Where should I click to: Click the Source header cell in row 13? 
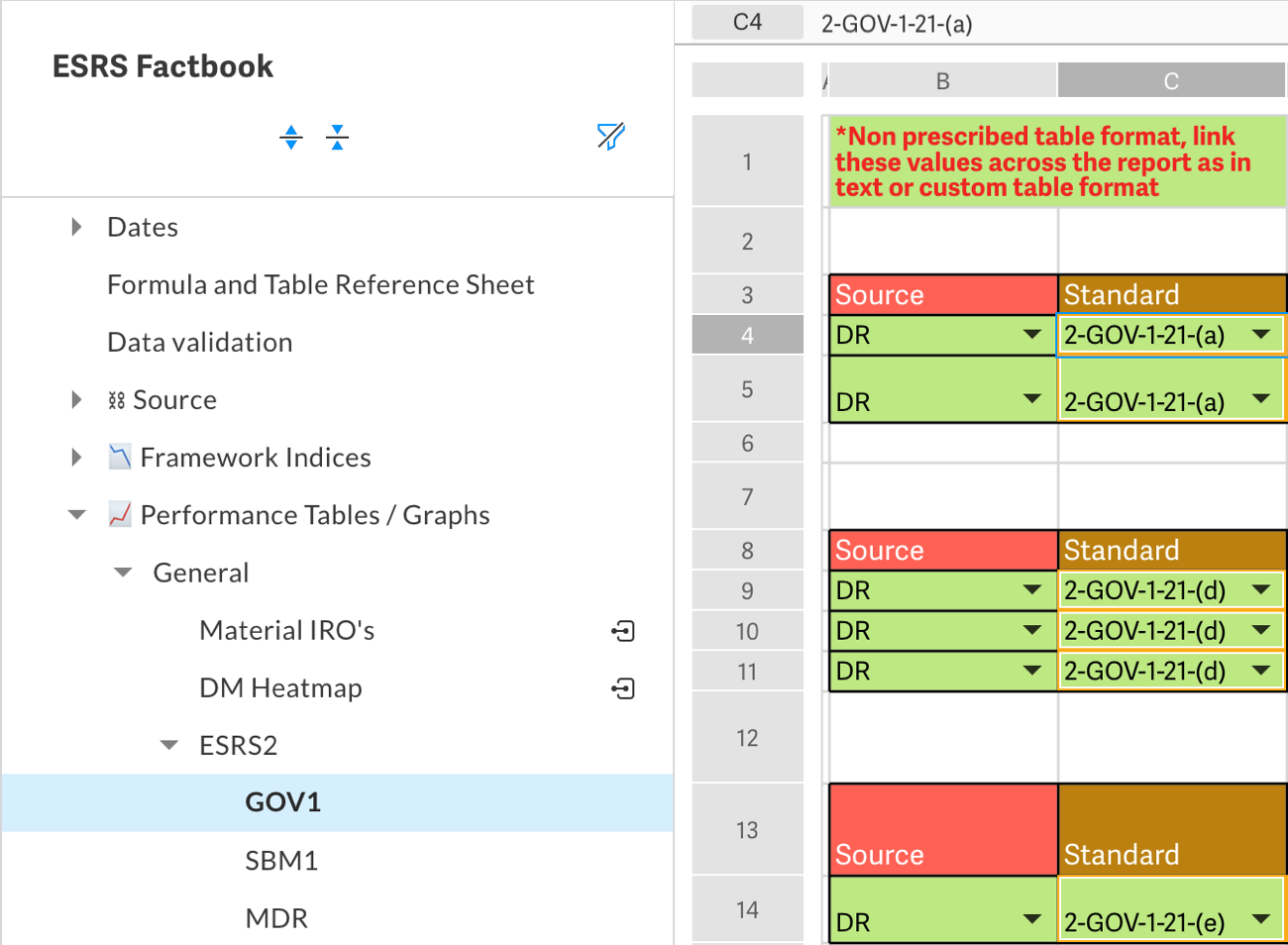pyautogui.click(x=943, y=830)
